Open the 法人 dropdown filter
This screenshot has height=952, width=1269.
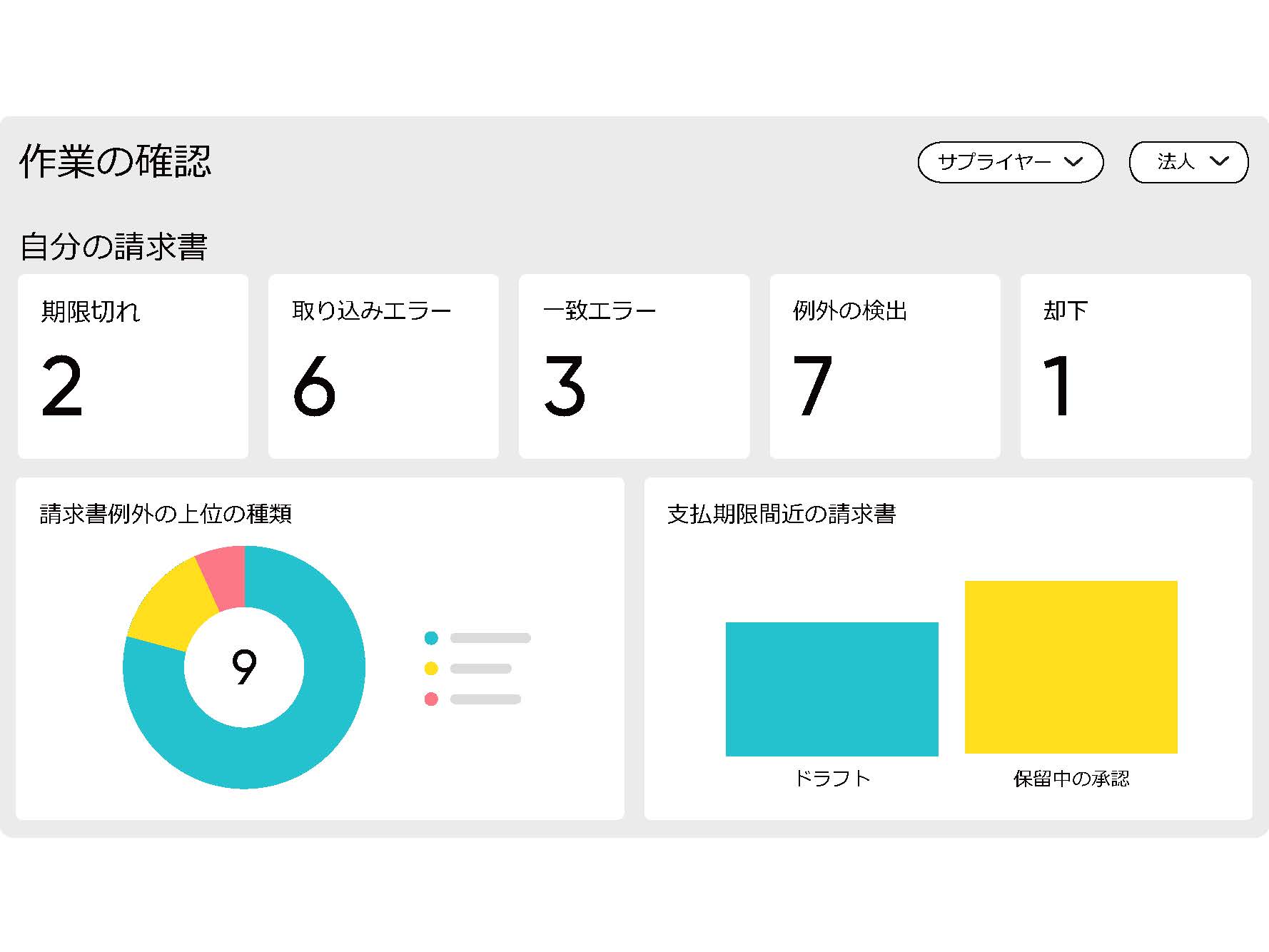1188,162
